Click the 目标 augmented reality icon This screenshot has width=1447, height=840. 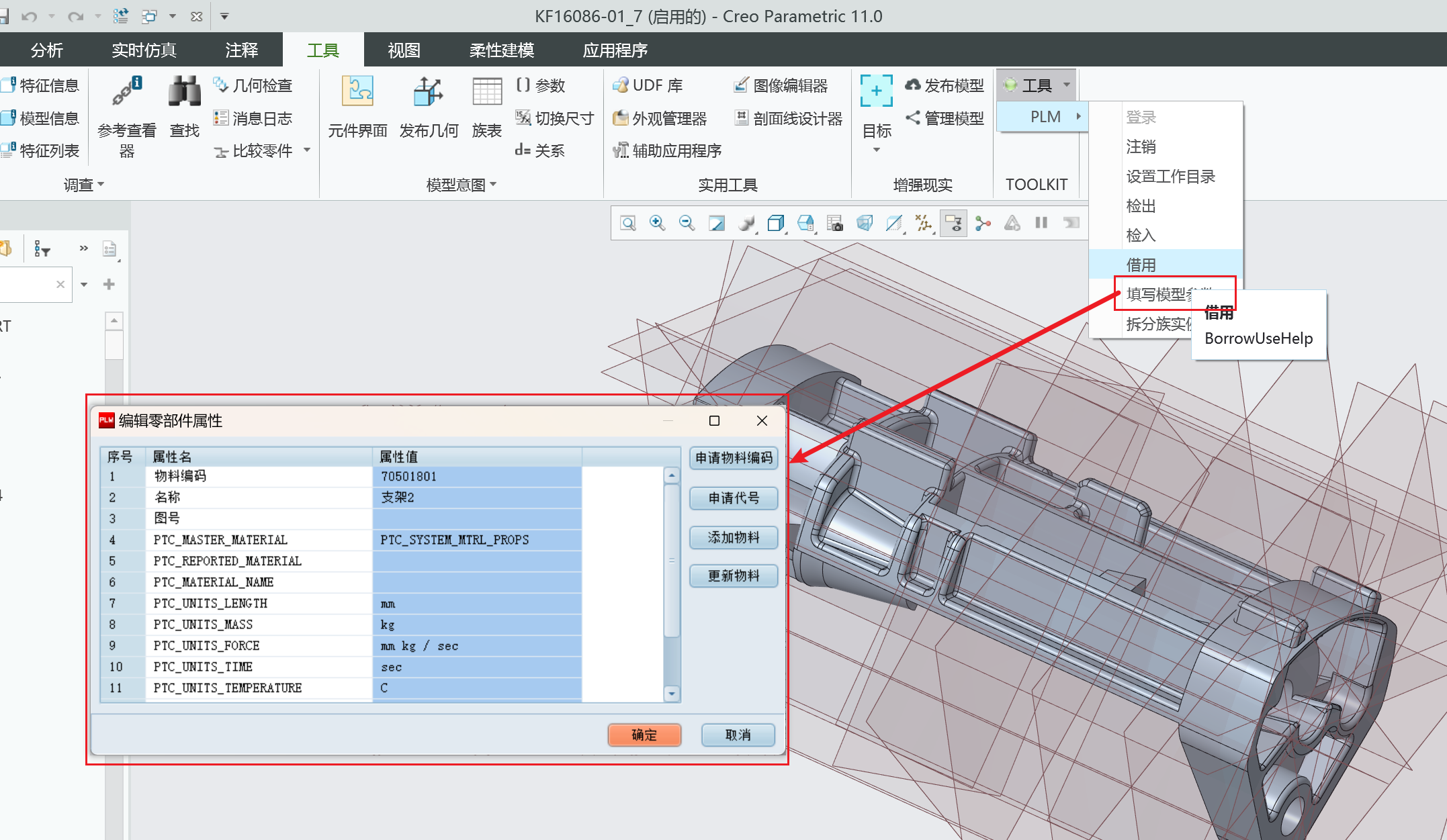(x=877, y=91)
